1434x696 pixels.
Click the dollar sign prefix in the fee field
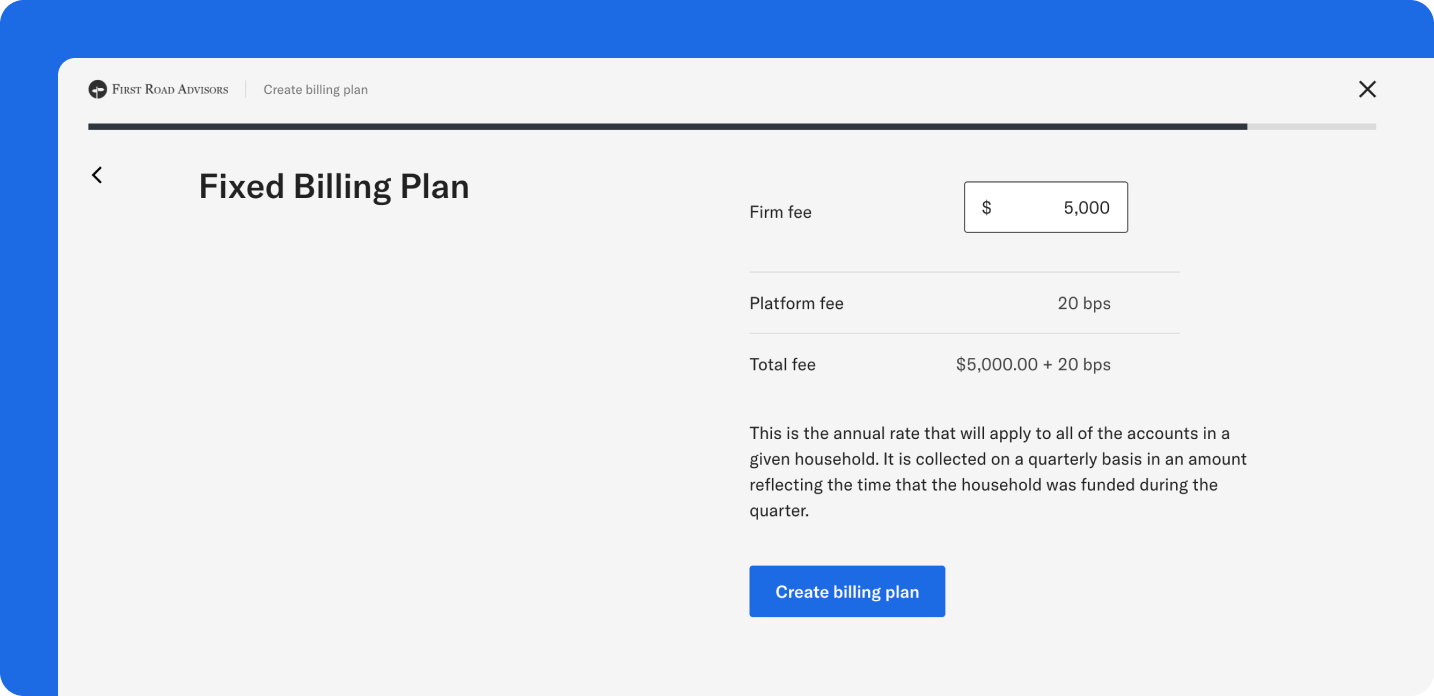pos(986,207)
